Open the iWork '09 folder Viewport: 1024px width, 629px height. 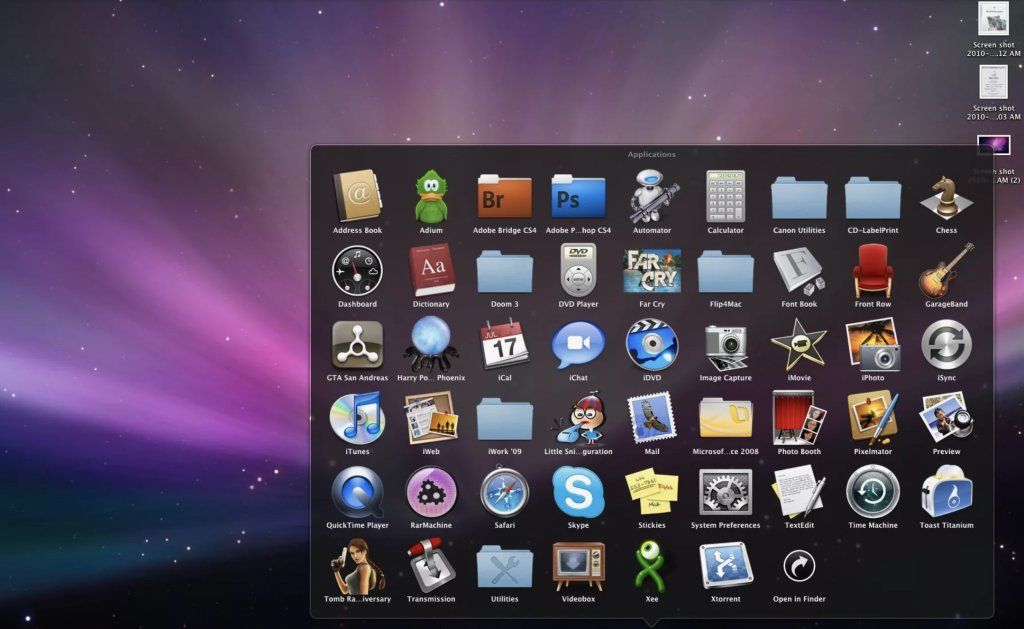(x=505, y=419)
